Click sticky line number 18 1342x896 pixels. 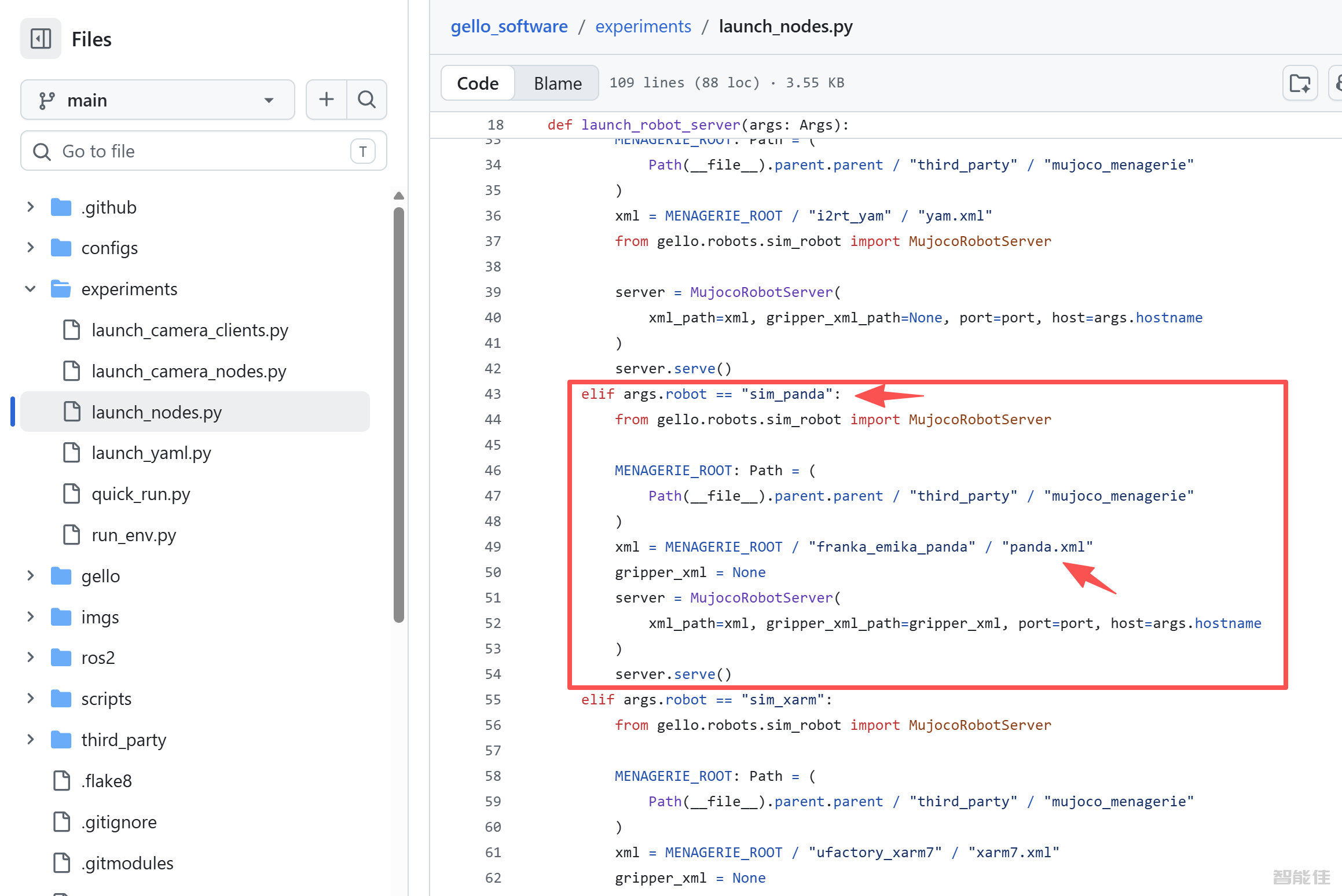496,125
